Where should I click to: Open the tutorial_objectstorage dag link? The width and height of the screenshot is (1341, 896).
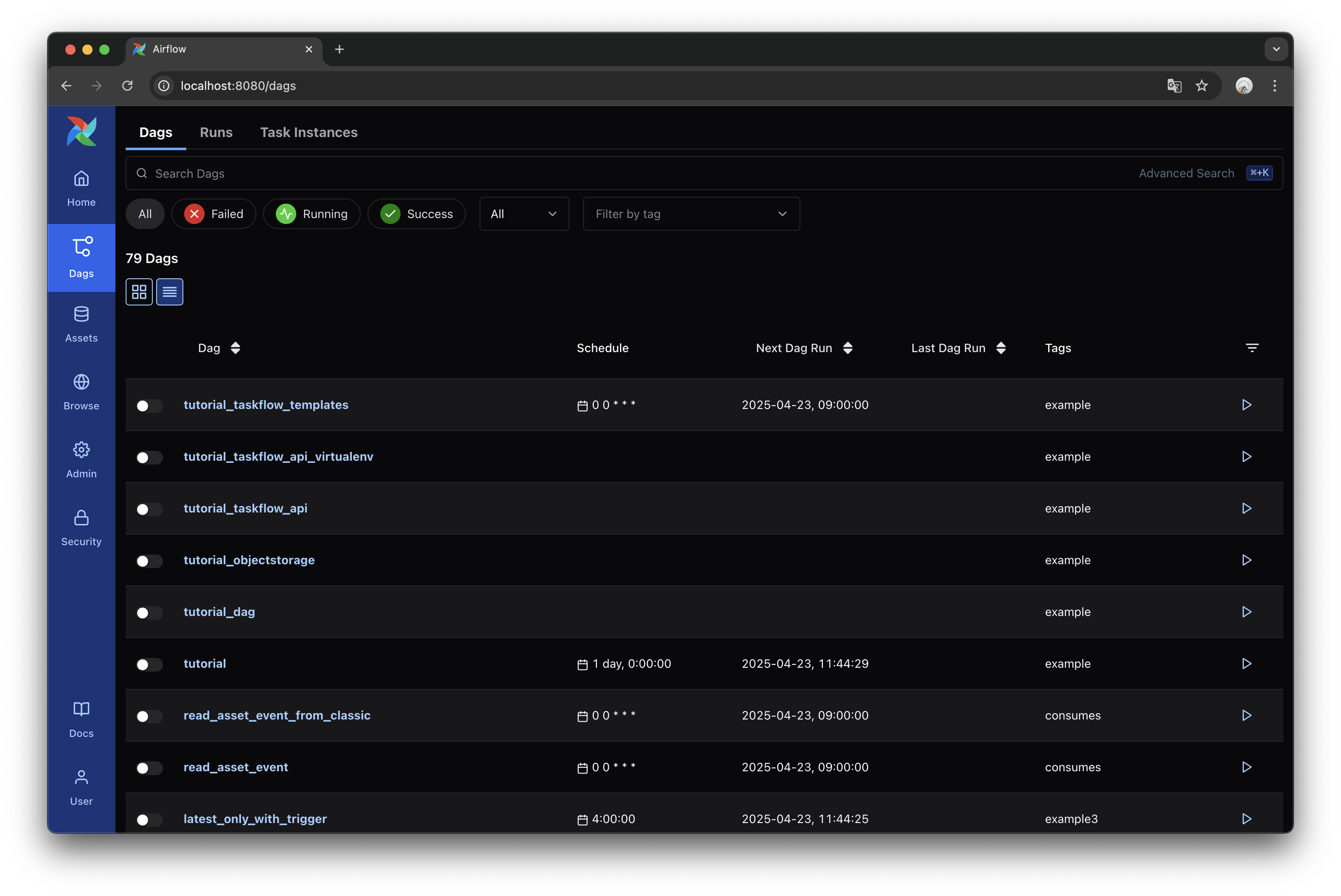pyautogui.click(x=249, y=560)
